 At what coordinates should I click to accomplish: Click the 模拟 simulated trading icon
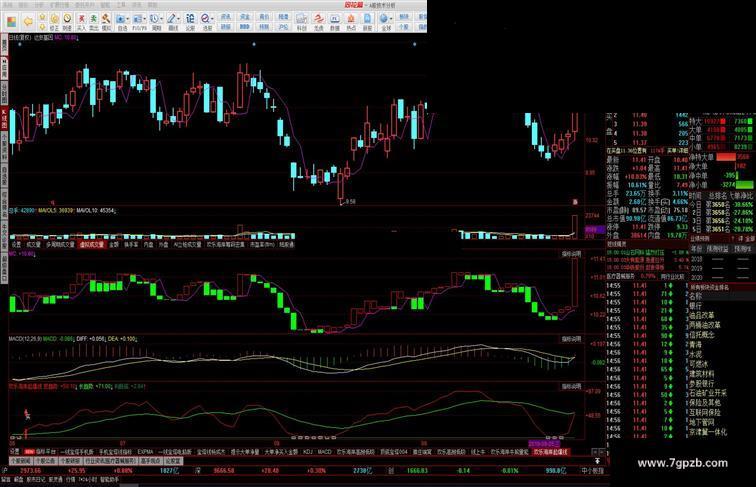[106, 22]
